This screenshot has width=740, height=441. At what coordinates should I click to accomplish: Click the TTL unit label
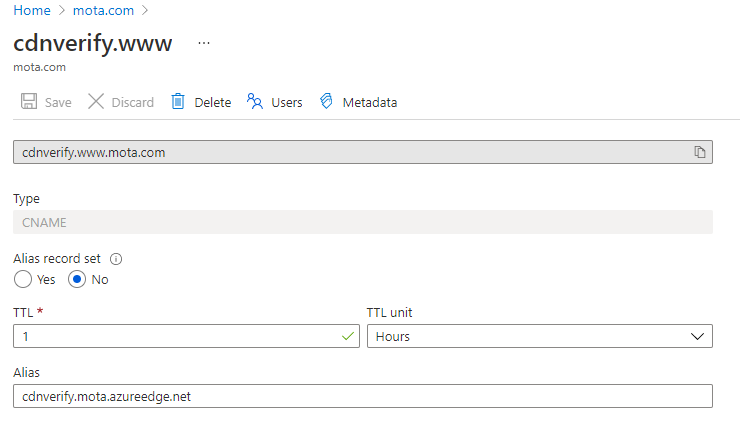coord(389,313)
